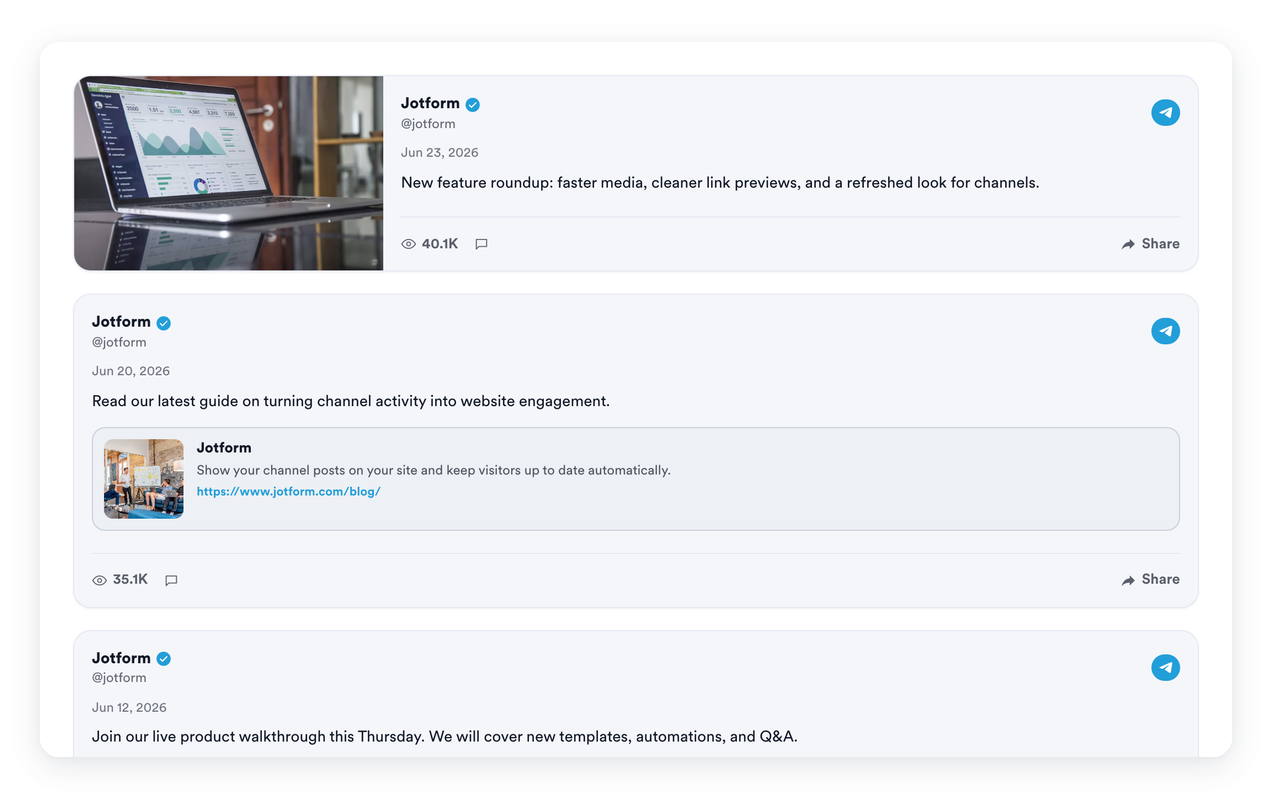Click the 'Read our latest guide' post text
1272x800 pixels.
click(x=351, y=401)
